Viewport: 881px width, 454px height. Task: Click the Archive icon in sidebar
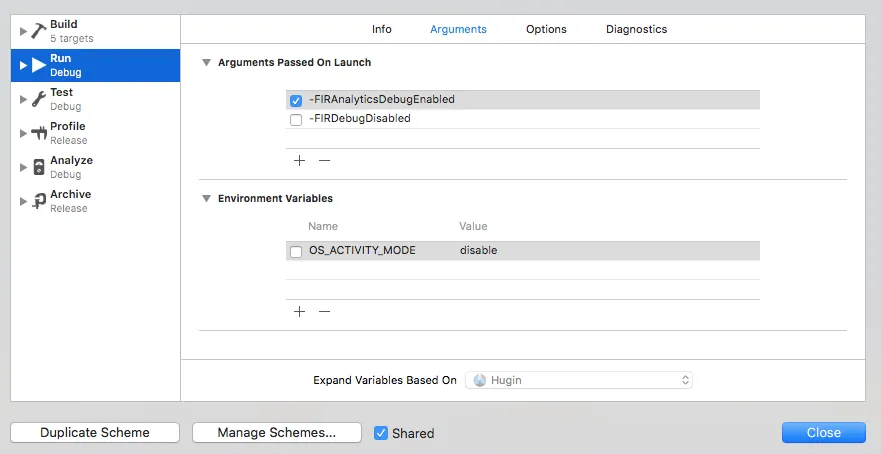(x=38, y=201)
